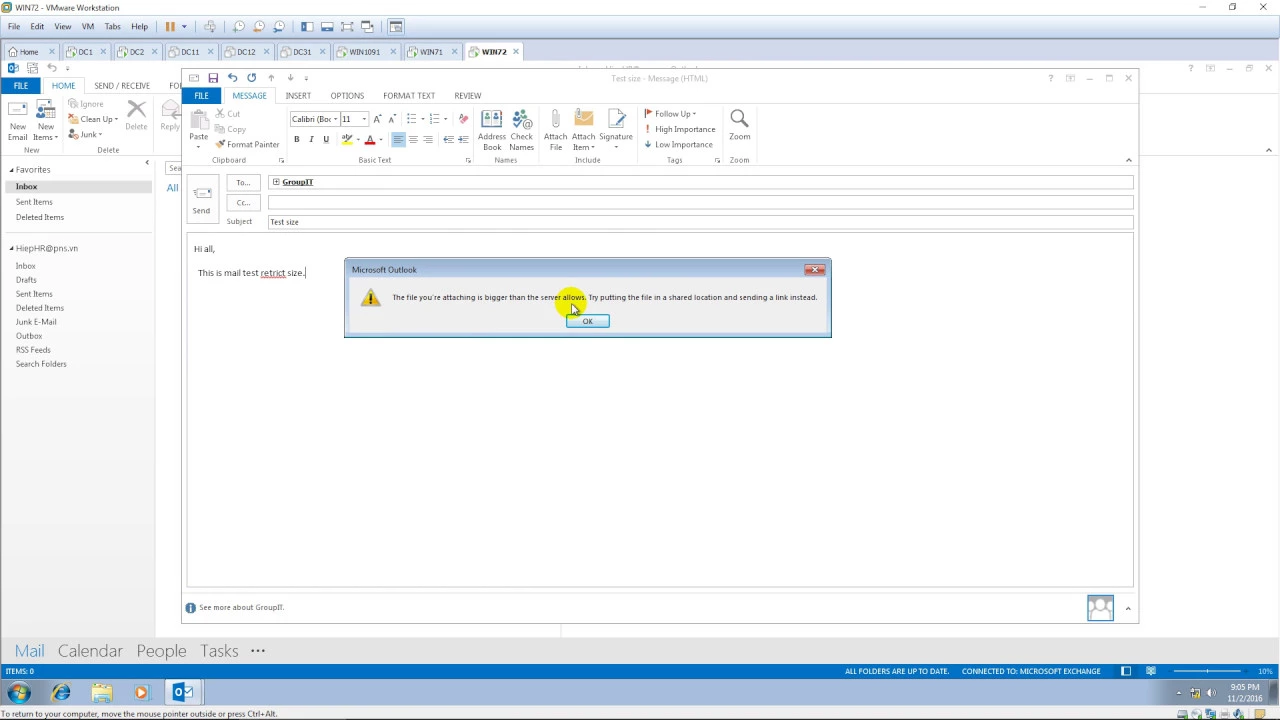Click the Cc recipients field
Image resolution: width=1280 pixels, height=720 pixels.
(700, 202)
